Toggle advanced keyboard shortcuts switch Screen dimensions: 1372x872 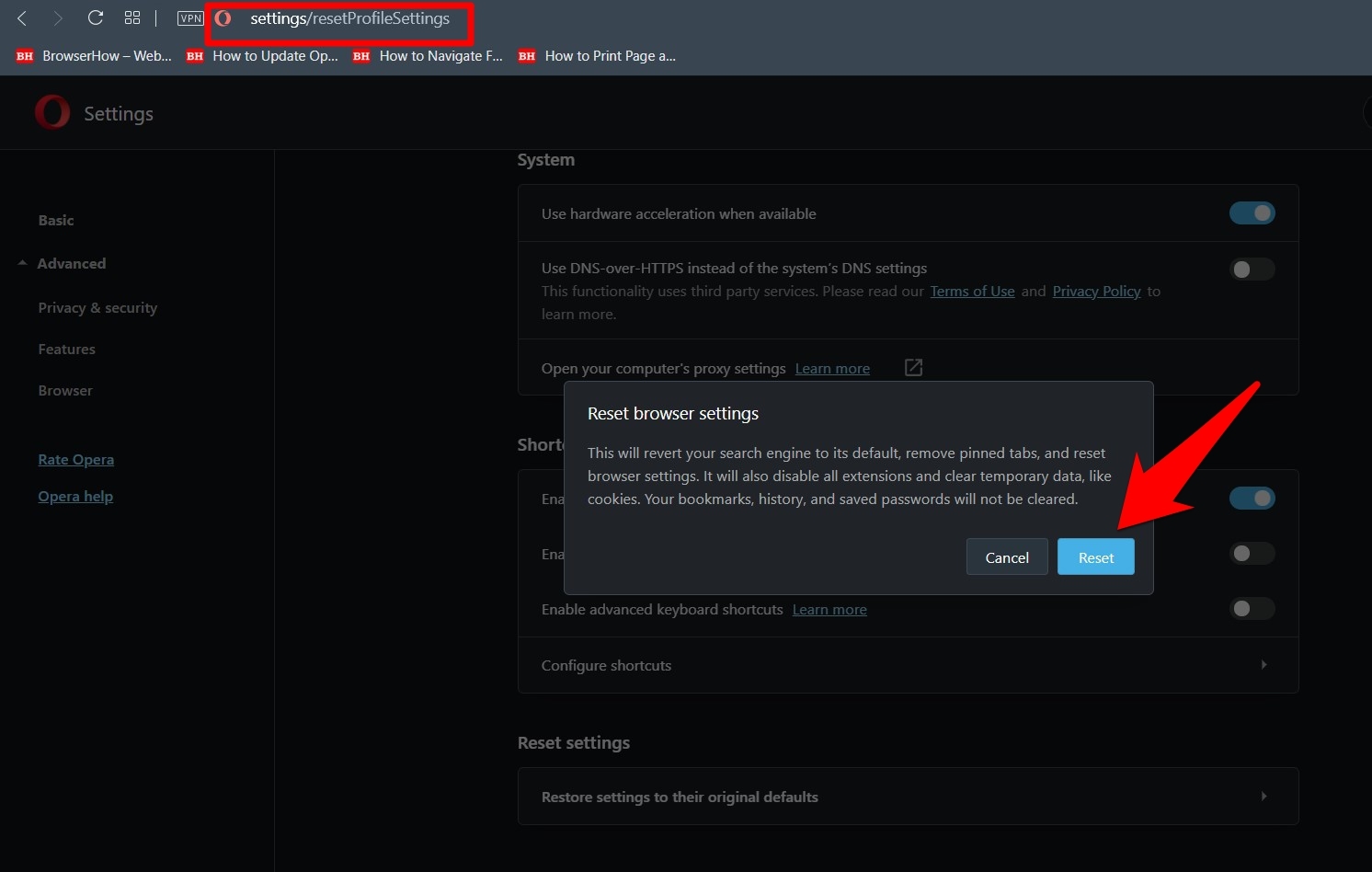tap(1252, 609)
